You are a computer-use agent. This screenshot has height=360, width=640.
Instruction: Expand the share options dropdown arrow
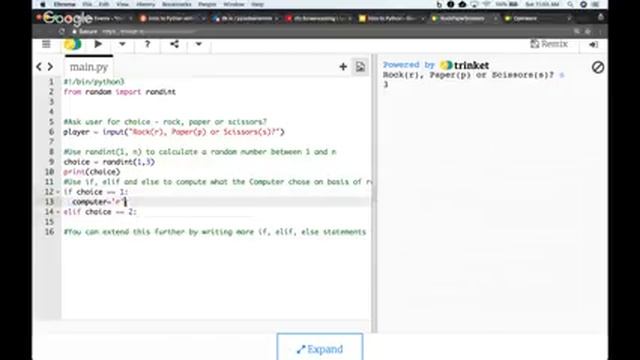coord(198,44)
